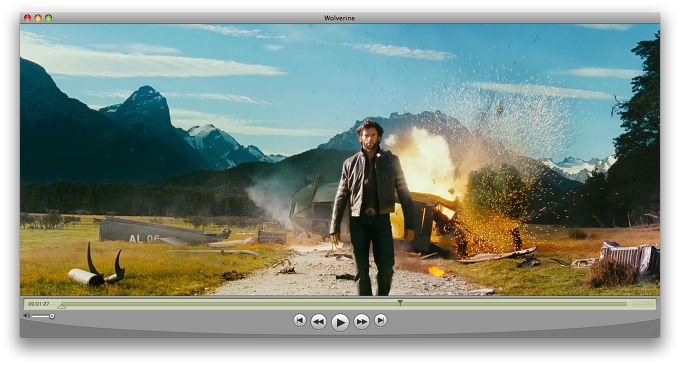This screenshot has width=680, height=365.
Task: Click the volume slider knob
Action: click(52, 316)
